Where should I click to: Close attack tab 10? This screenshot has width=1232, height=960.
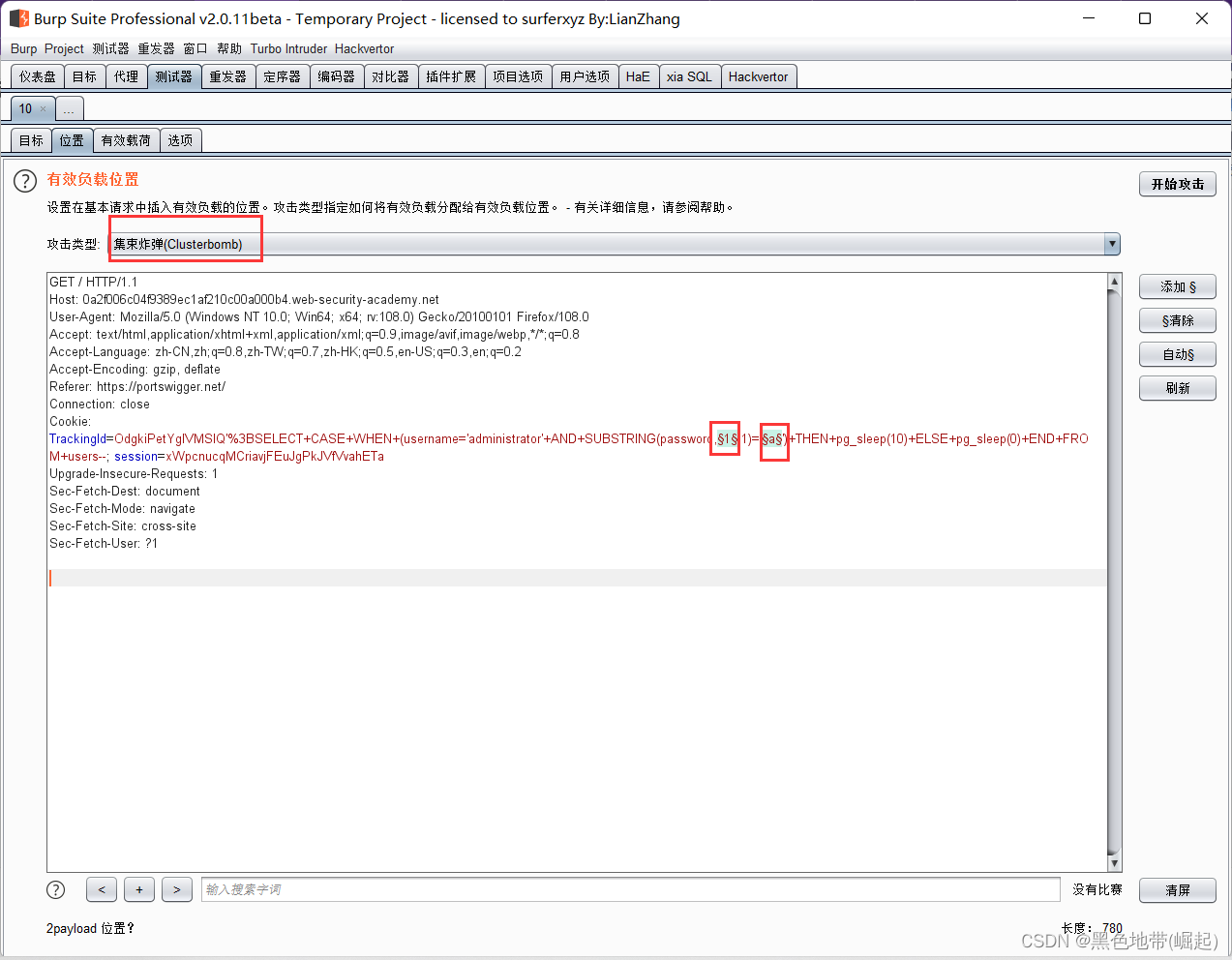pyautogui.click(x=43, y=108)
